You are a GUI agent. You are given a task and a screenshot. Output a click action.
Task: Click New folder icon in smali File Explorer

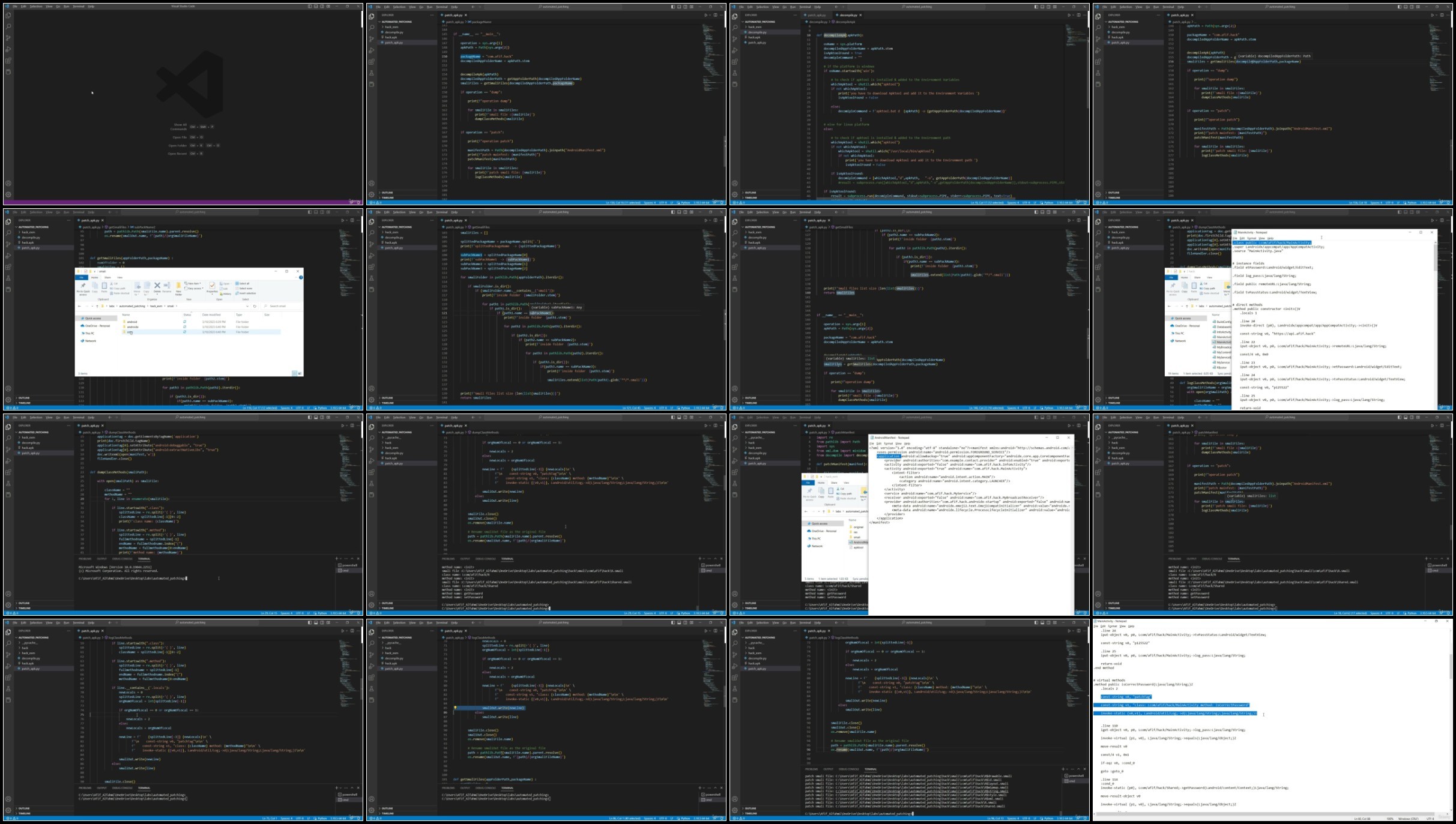tap(178, 285)
